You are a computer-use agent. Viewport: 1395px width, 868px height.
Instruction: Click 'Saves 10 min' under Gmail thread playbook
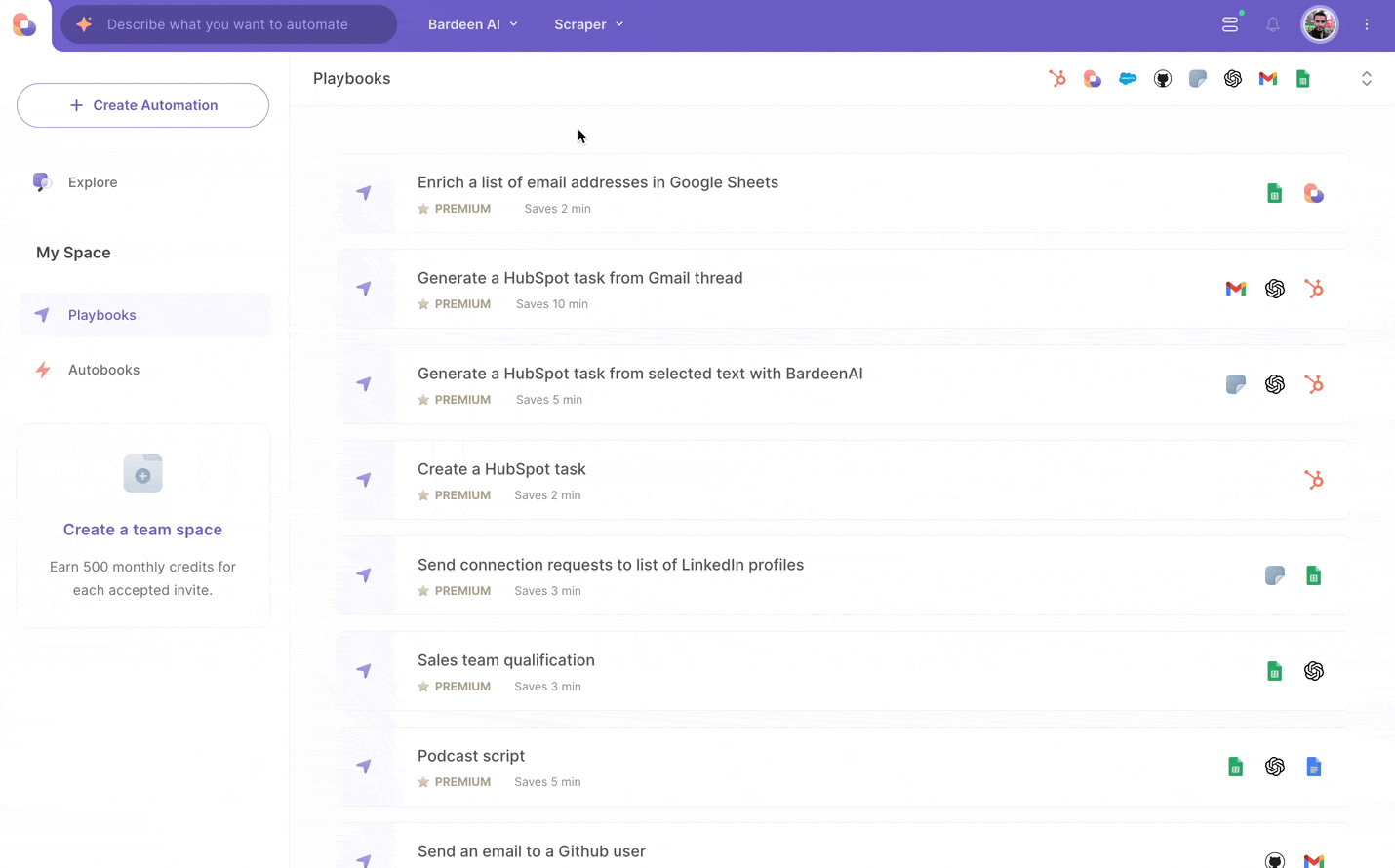tap(552, 304)
